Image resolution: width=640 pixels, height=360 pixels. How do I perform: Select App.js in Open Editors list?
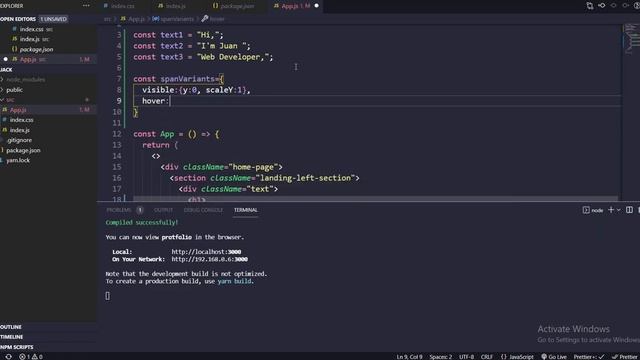coord(48,60)
